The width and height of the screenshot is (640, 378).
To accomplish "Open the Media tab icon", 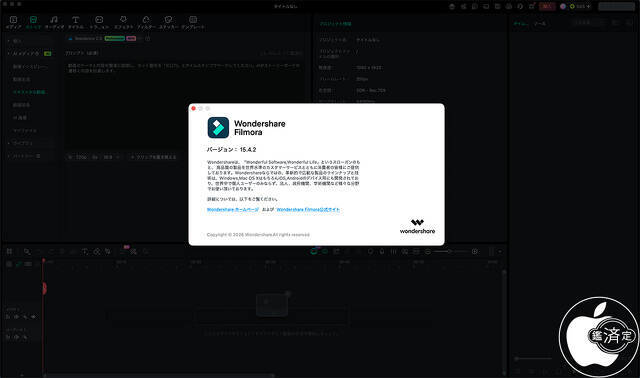I will [x=13, y=20].
